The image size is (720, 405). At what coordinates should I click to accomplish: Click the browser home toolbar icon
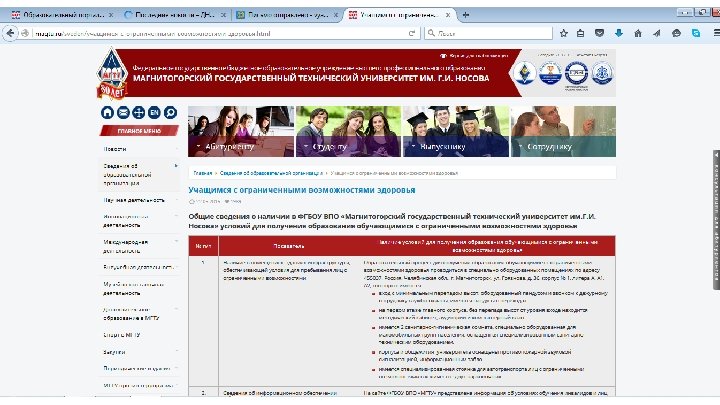[x=638, y=33]
